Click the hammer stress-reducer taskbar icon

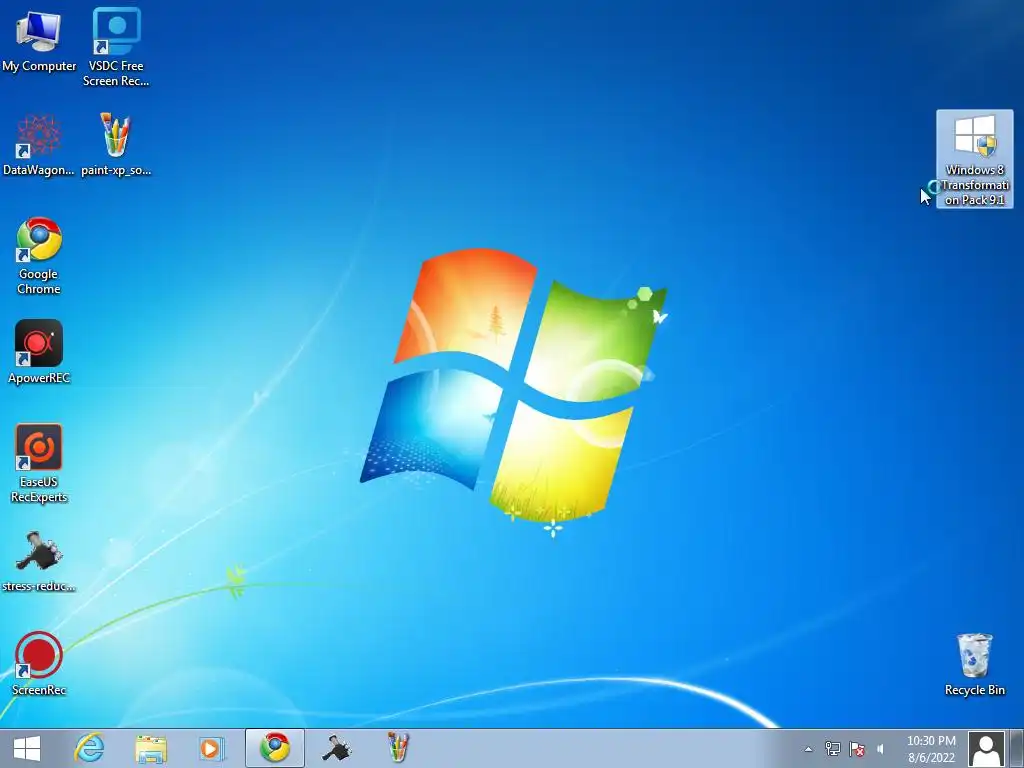pos(337,748)
